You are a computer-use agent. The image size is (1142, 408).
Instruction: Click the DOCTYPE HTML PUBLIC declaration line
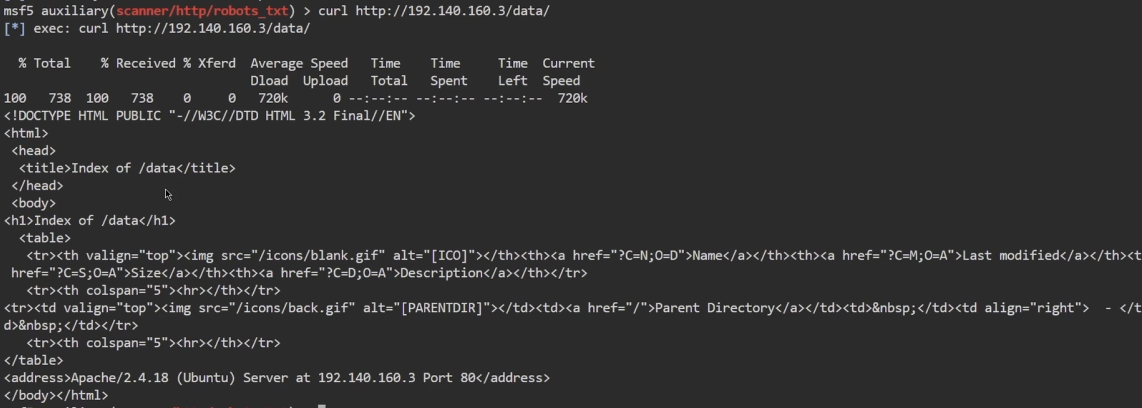tap(209, 115)
